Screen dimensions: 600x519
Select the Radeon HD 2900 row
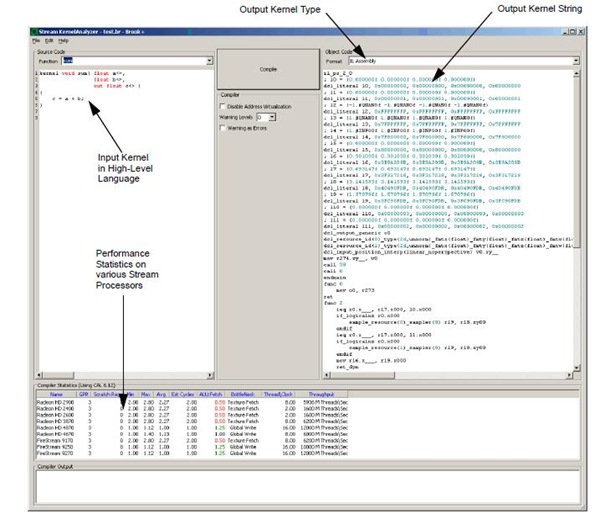(192, 402)
